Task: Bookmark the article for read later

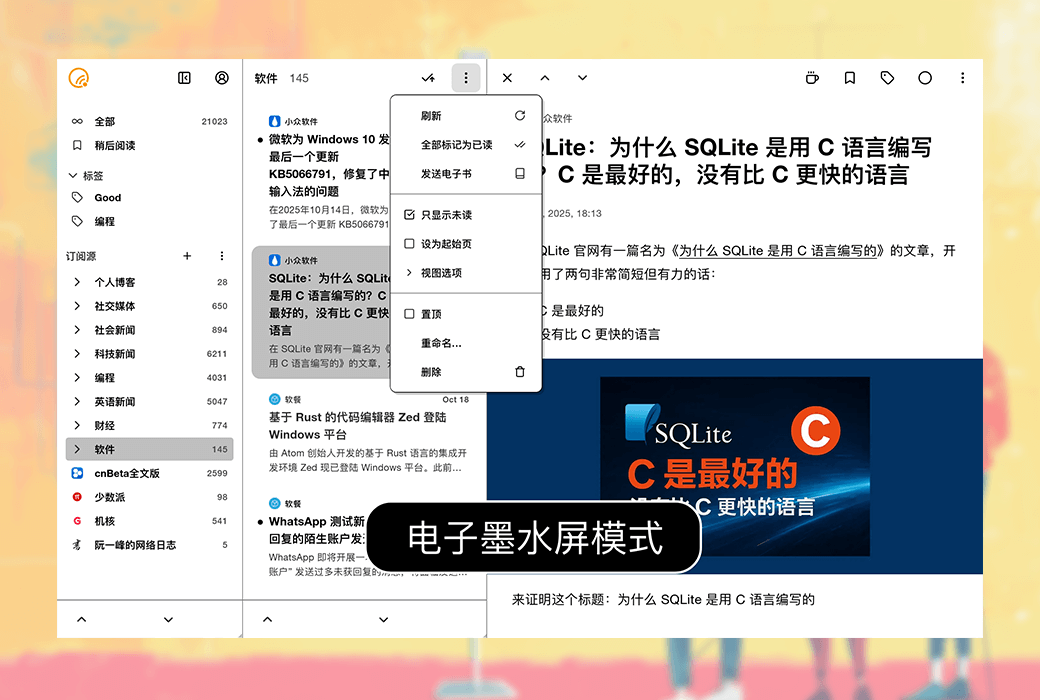Action: [849, 78]
